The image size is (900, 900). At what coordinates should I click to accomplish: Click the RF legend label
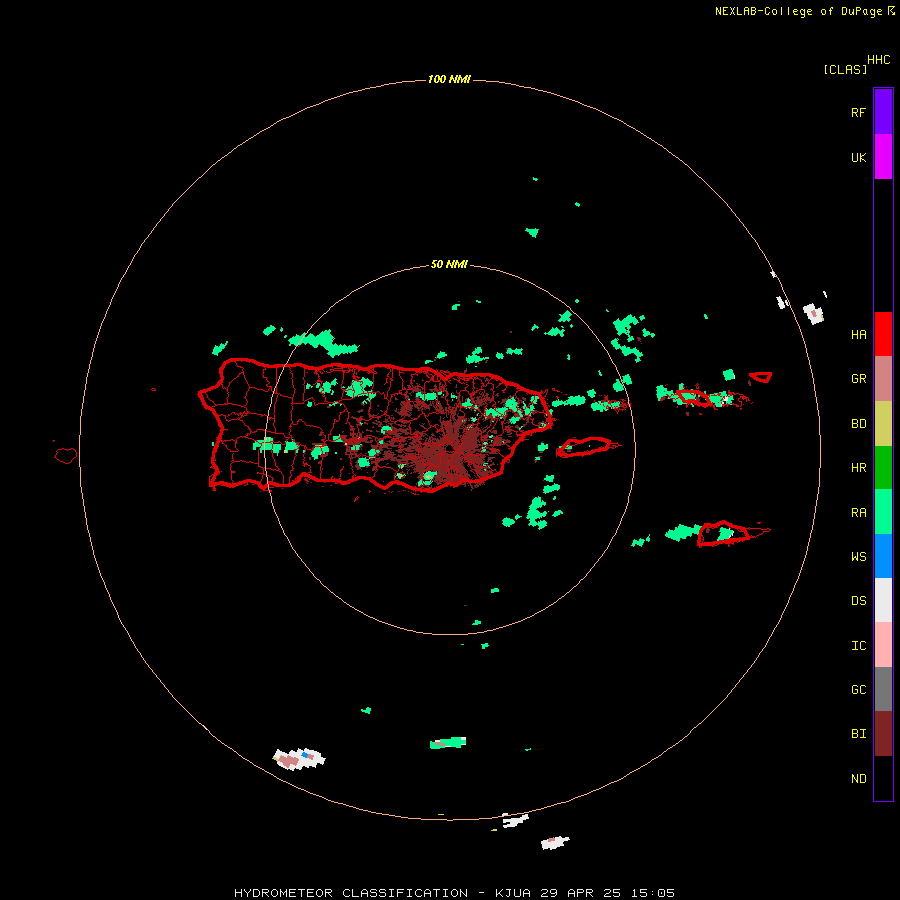pos(858,112)
